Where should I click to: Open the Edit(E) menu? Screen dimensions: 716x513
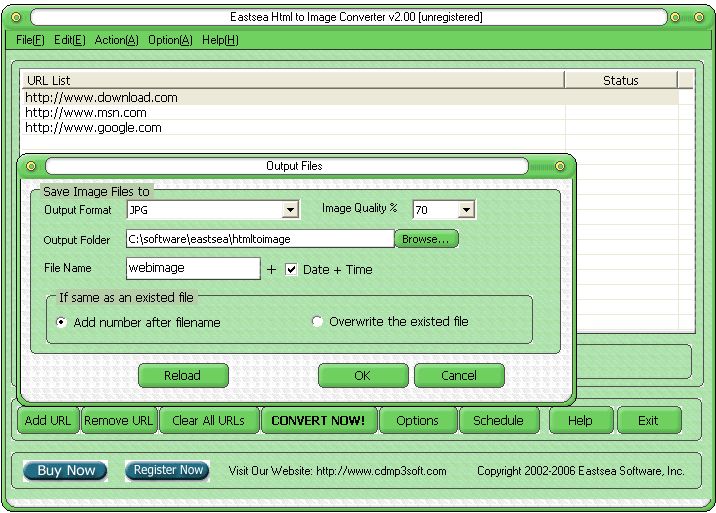[69, 40]
